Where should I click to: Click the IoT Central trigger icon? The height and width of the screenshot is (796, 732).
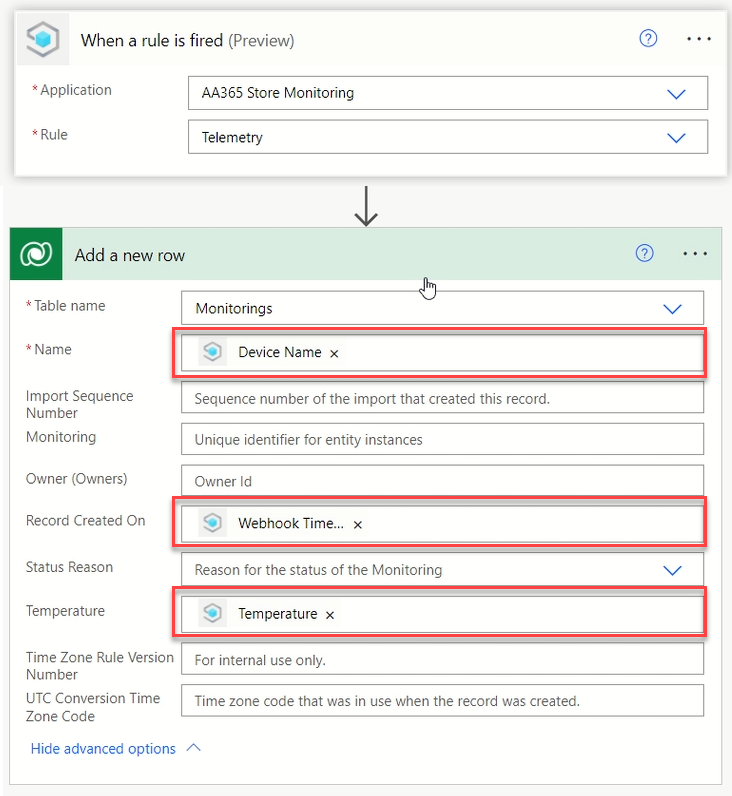[x=43, y=39]
